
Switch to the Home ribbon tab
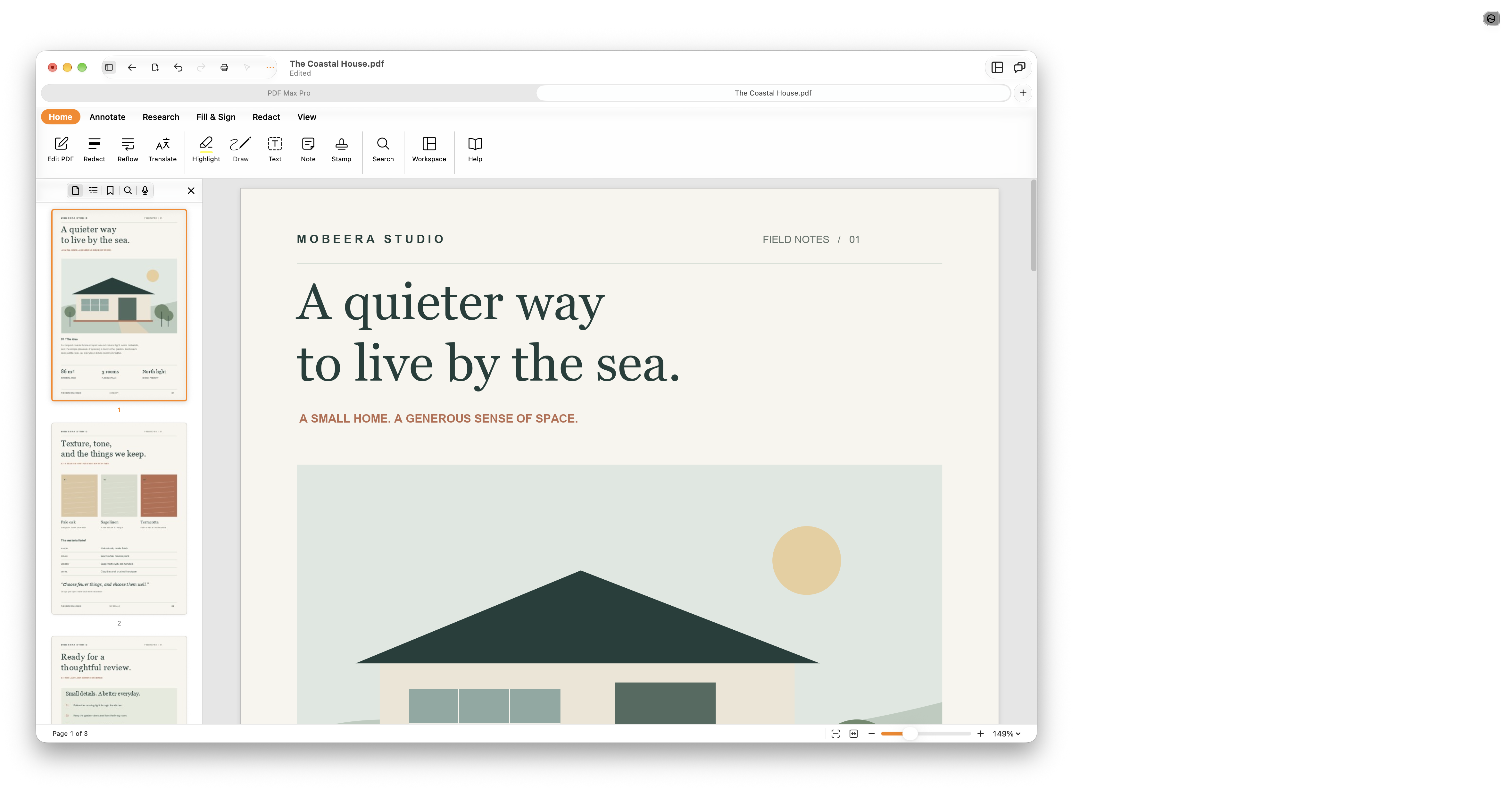(x=61, y=117)
